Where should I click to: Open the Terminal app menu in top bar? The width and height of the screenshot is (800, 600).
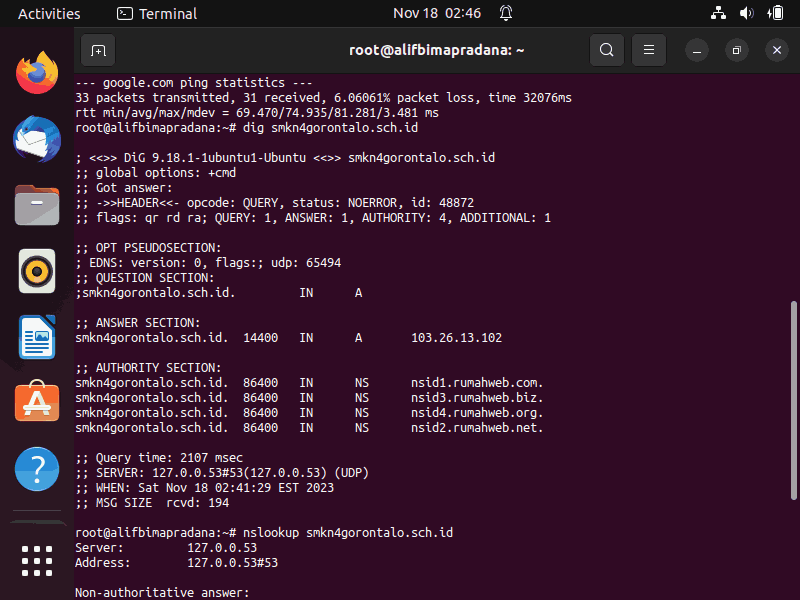pos(157,13)
